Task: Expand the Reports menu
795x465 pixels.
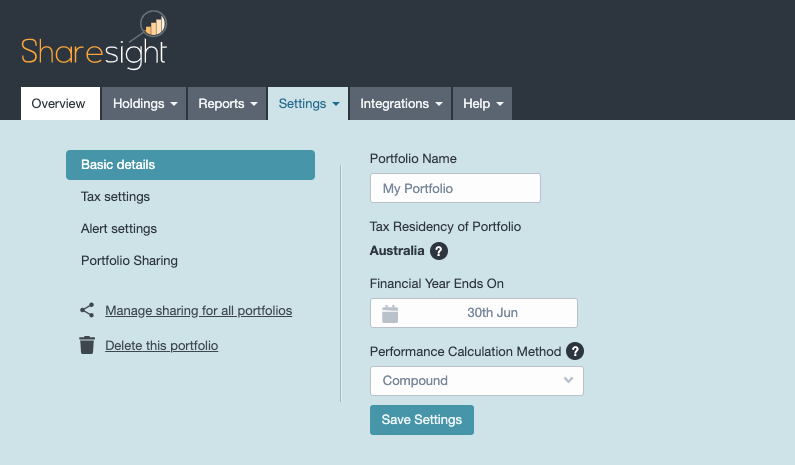Action: coord(227,103)
